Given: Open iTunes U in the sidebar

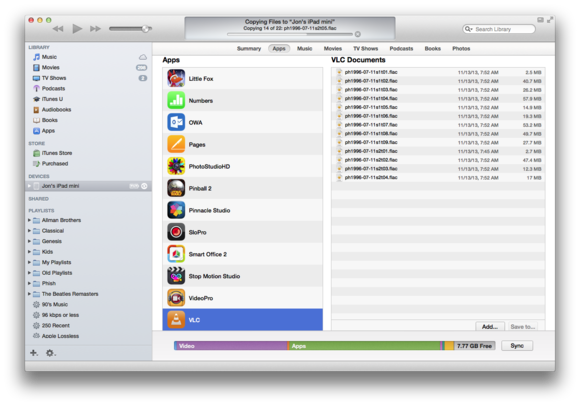Looking at the screenshot, I should click(x=52, y=99).
